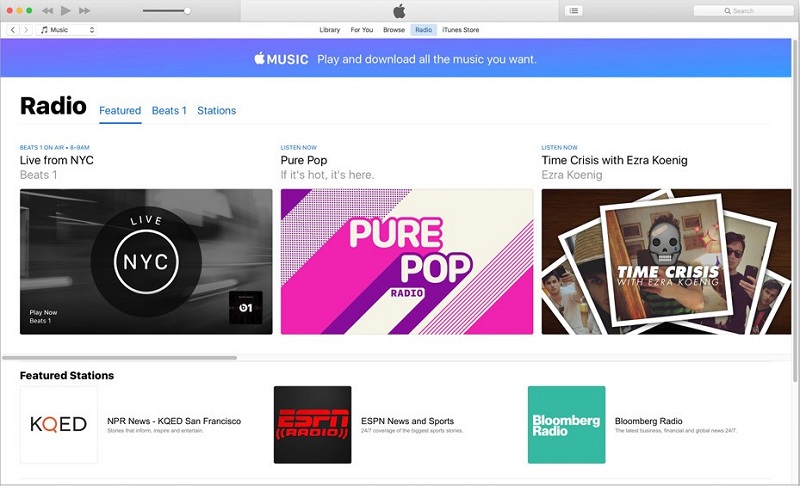Click Play Now on Beats 1 artwork
The width and height of the screenshot is (800, 486).
(43, 312)
